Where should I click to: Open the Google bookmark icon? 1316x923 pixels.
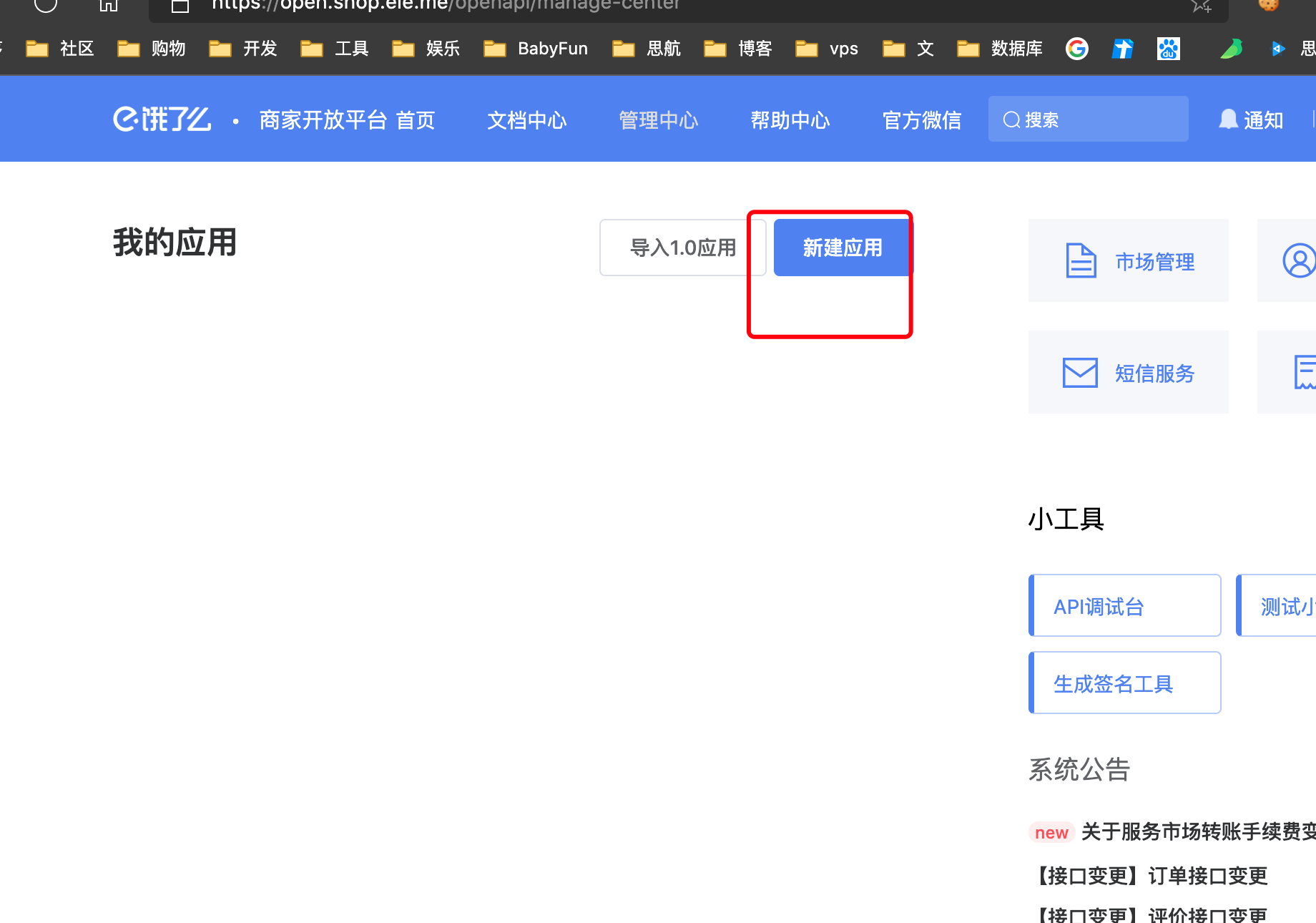(1076, 49)
